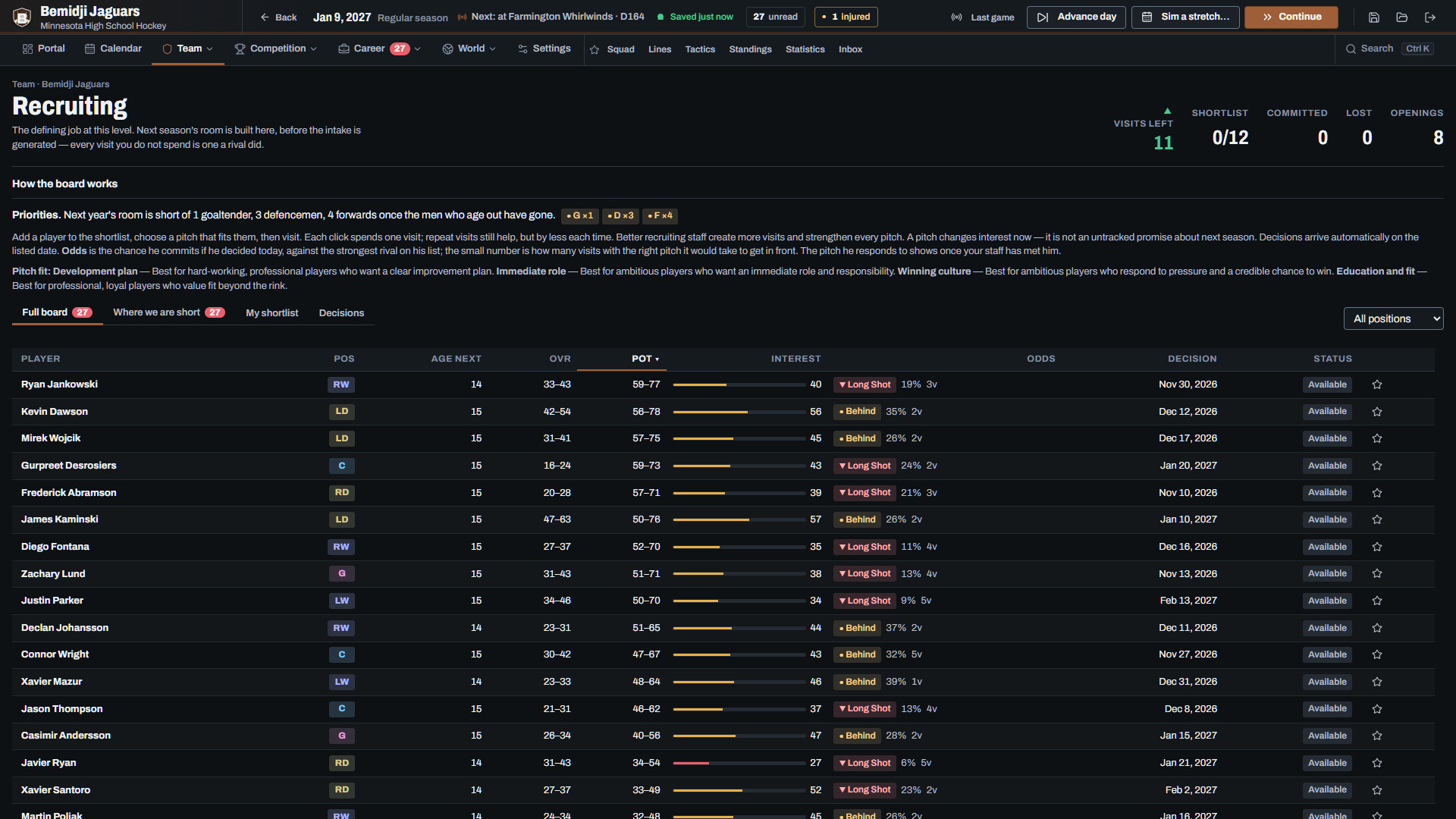Viewport: 1456px width, 819px height.
Task: Click Javier Ryan's red interest bar
Action: pos(739,764)
